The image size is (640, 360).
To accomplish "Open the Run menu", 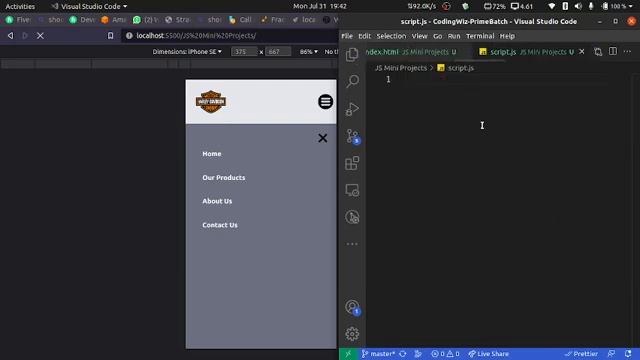I will 454,36.
